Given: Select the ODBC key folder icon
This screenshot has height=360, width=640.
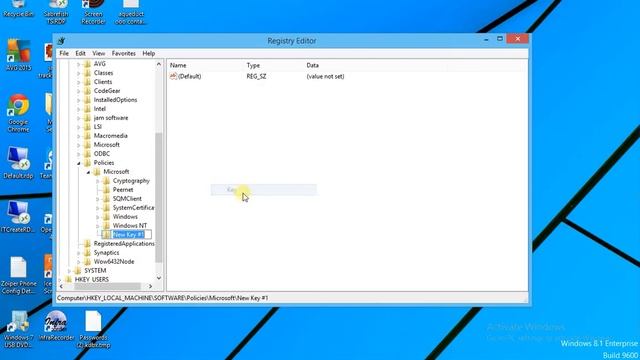Looking at the screenshot, I should point(87,153).
